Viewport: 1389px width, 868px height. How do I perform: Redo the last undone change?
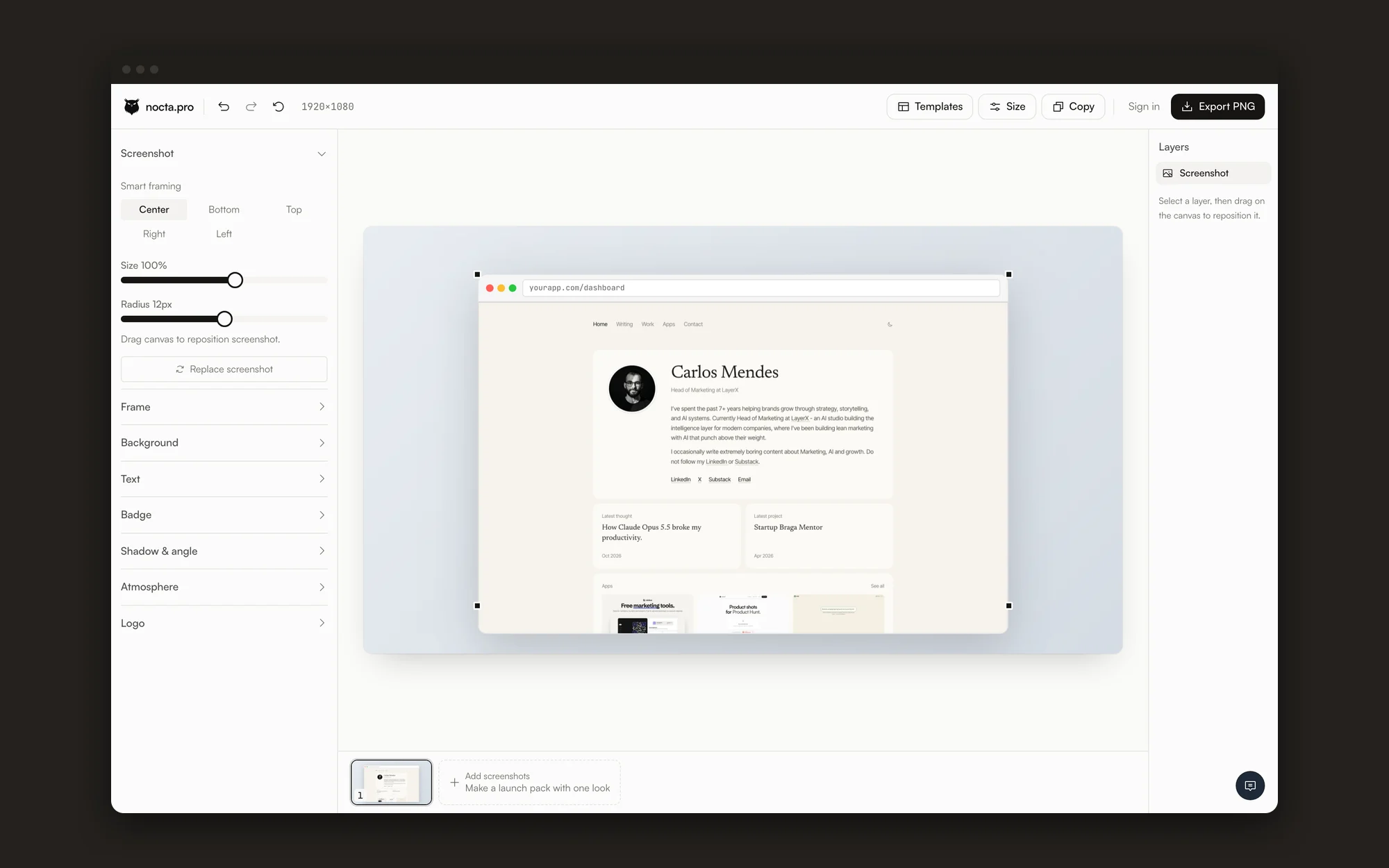click(251, 106)
